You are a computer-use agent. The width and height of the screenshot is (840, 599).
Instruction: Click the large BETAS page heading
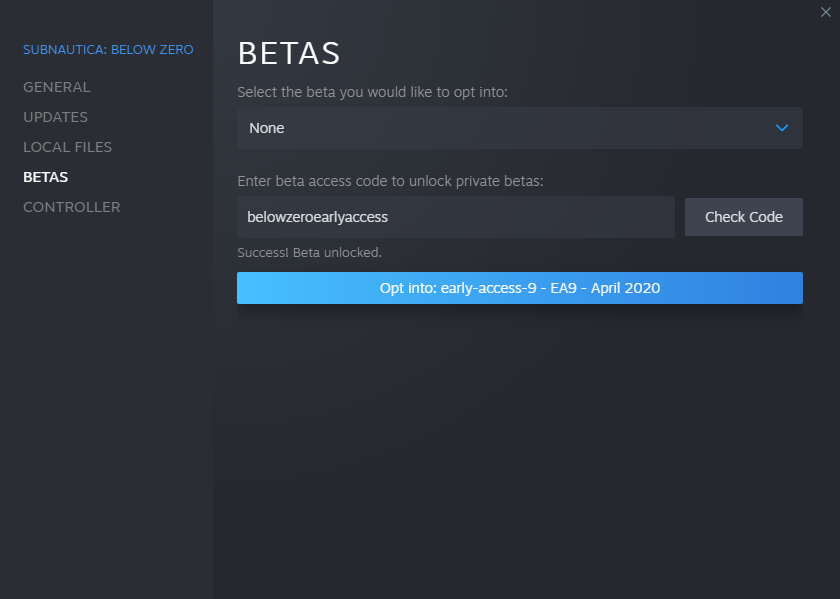point(289,52)
